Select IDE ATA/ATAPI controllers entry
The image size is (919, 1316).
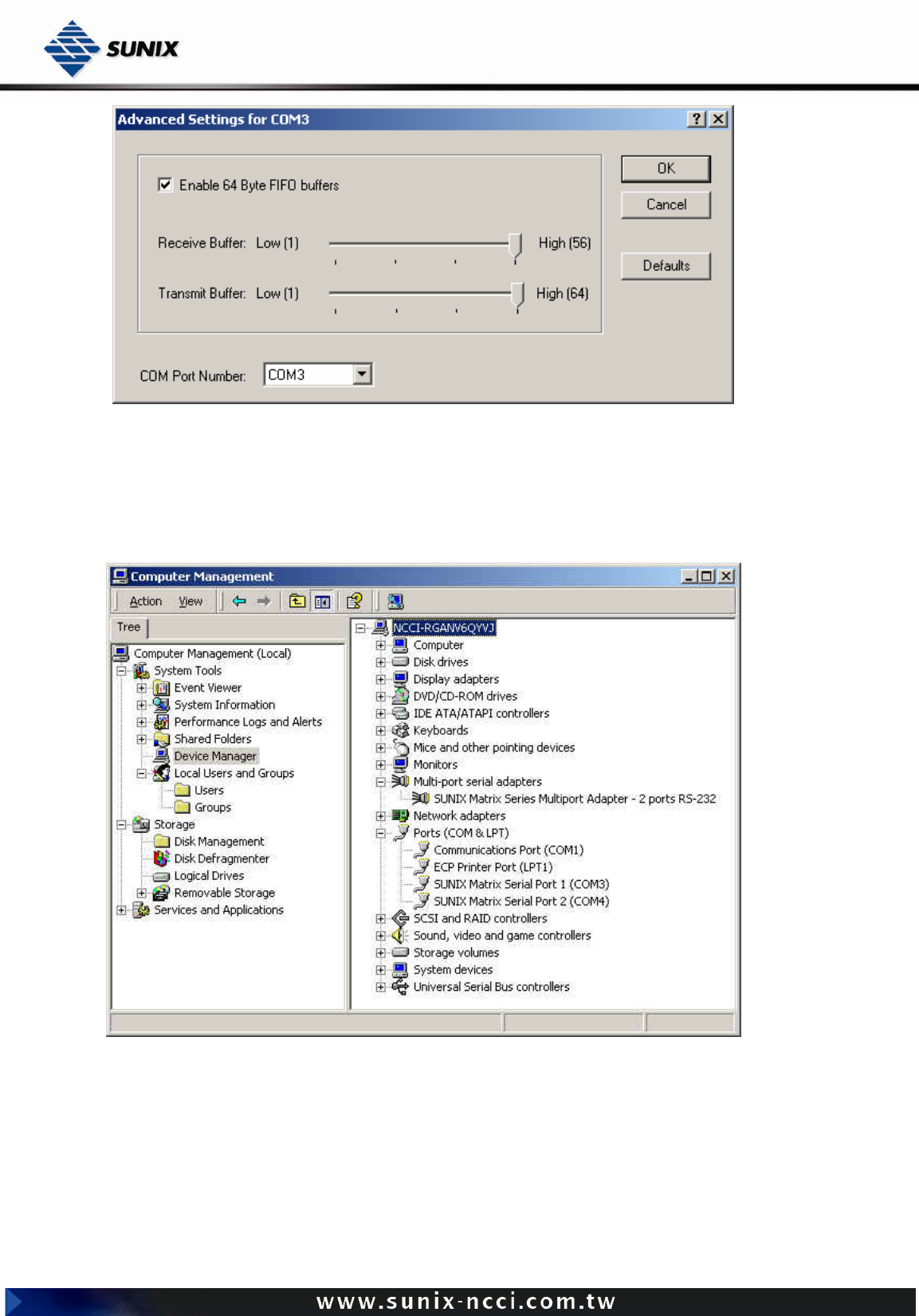click(481, 713)
